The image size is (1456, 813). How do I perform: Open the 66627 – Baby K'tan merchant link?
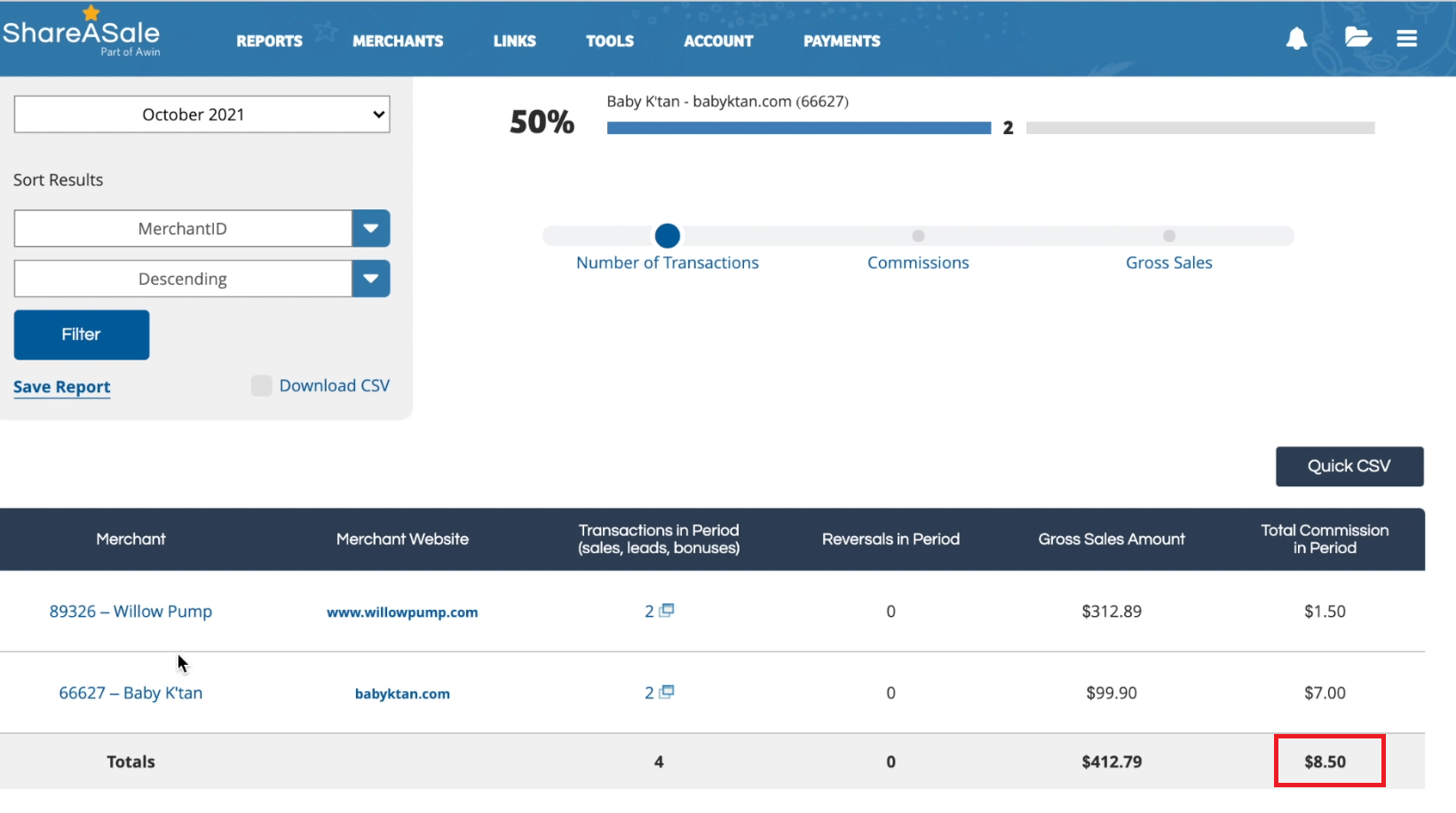(131, 693)
